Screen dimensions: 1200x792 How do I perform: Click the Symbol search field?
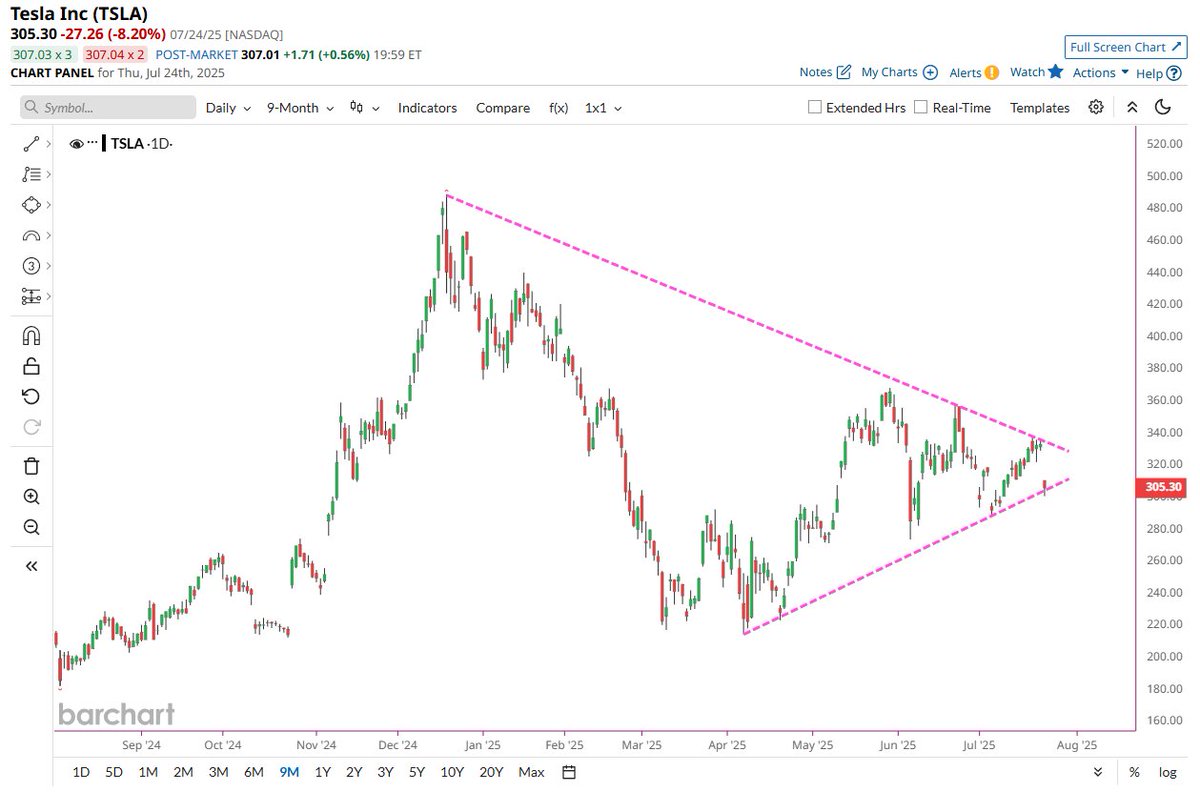[x=108, y=107]
